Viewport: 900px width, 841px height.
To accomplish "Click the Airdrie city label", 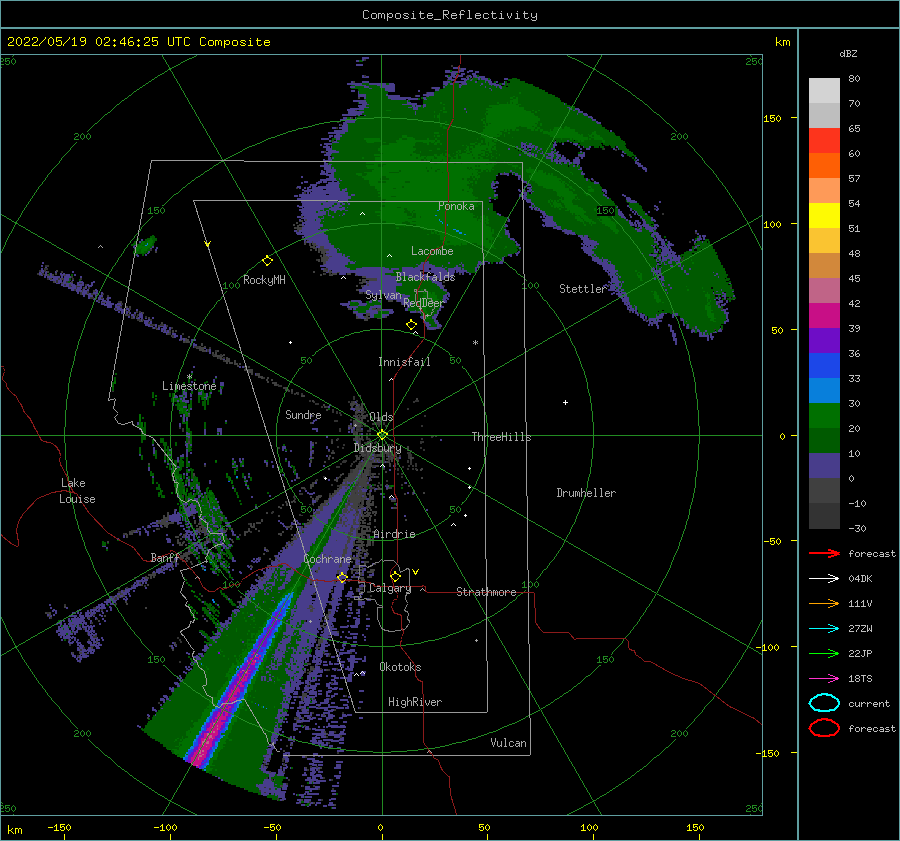I will [394, 534].
